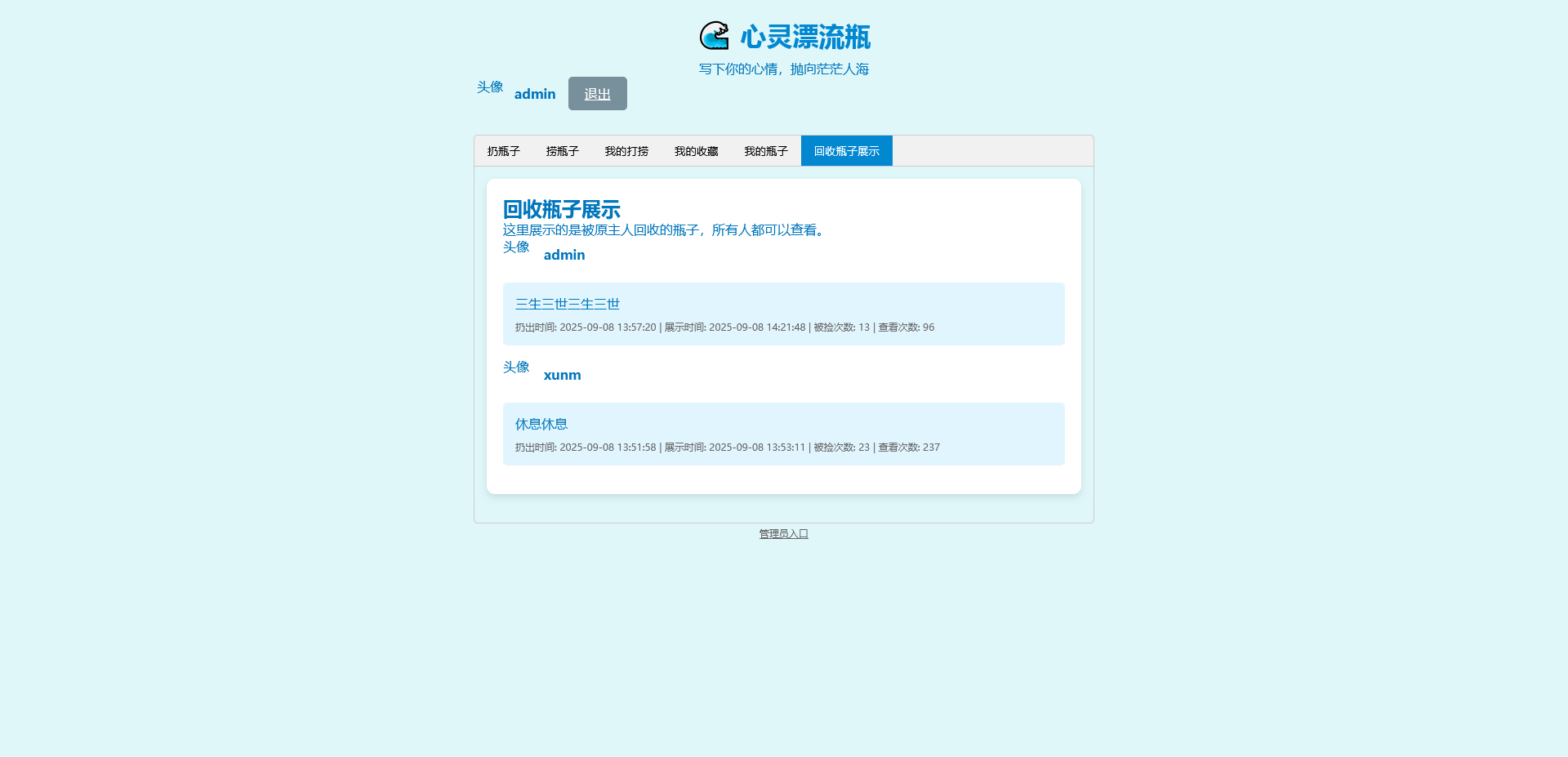Click the wave logo icon beside the title
Image resolution: width=1568 pixels, height=757 pixels.
[x=715, y=36]
